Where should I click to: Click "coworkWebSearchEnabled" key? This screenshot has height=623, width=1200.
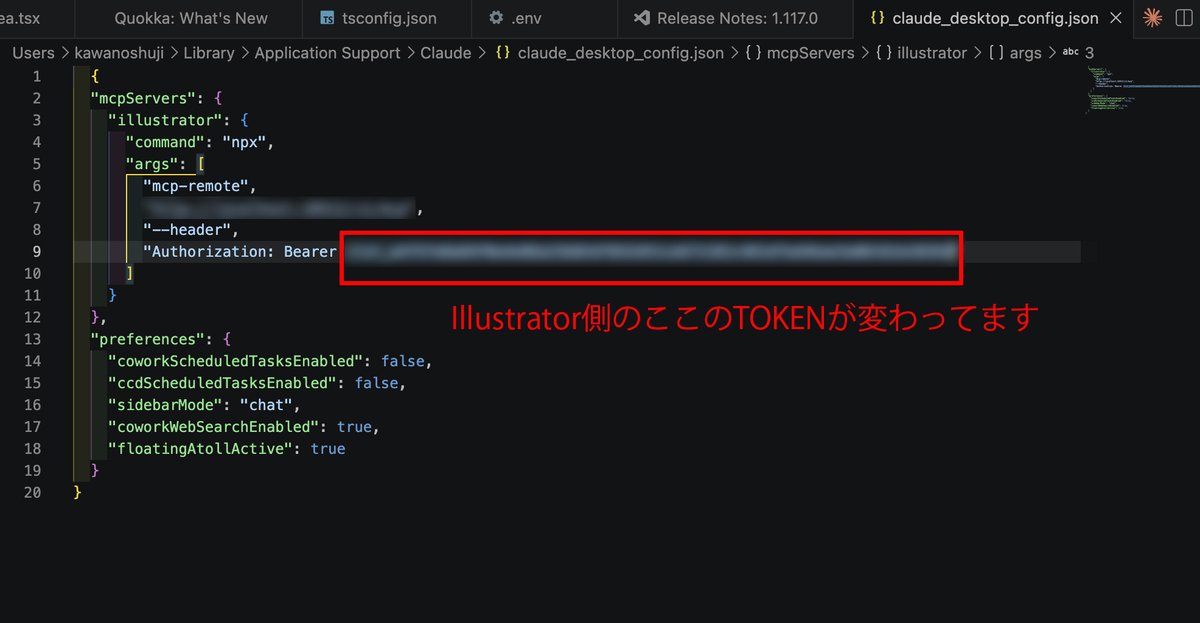pos(213,427)
